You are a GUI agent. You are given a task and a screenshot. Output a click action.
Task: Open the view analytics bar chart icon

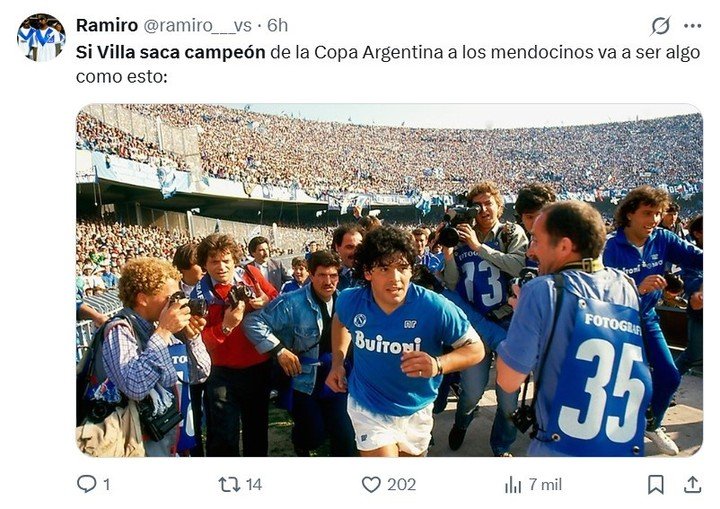[x=513, y=484]
